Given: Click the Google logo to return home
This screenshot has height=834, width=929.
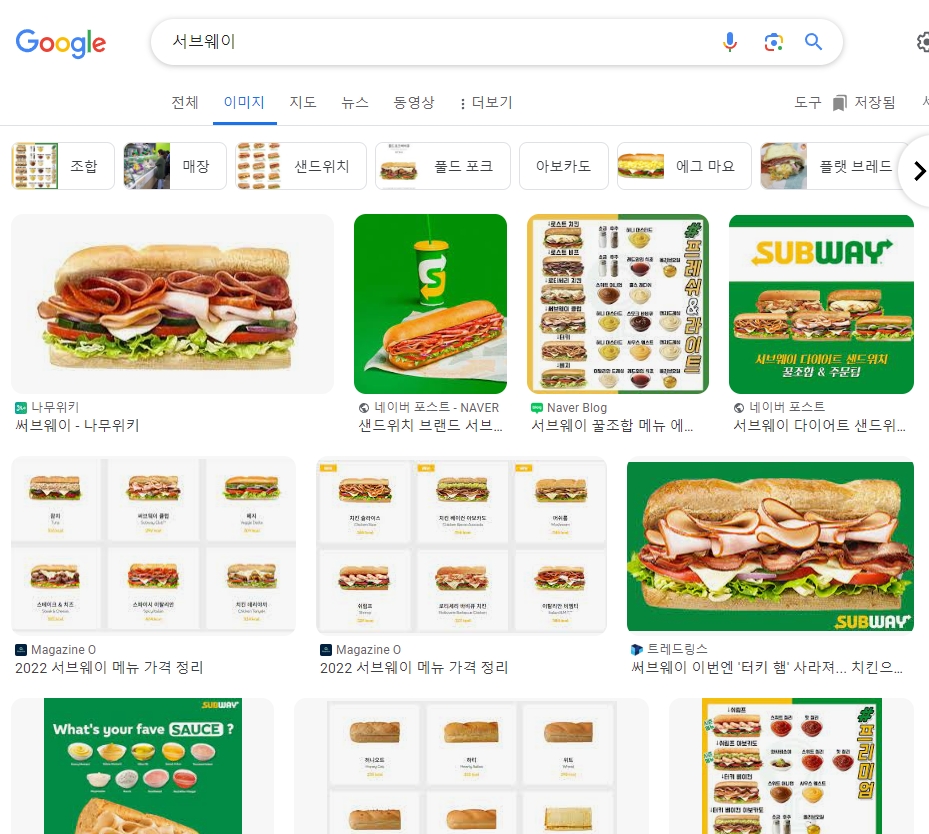Looking at the screenshot, I should (x=60, y=43).
